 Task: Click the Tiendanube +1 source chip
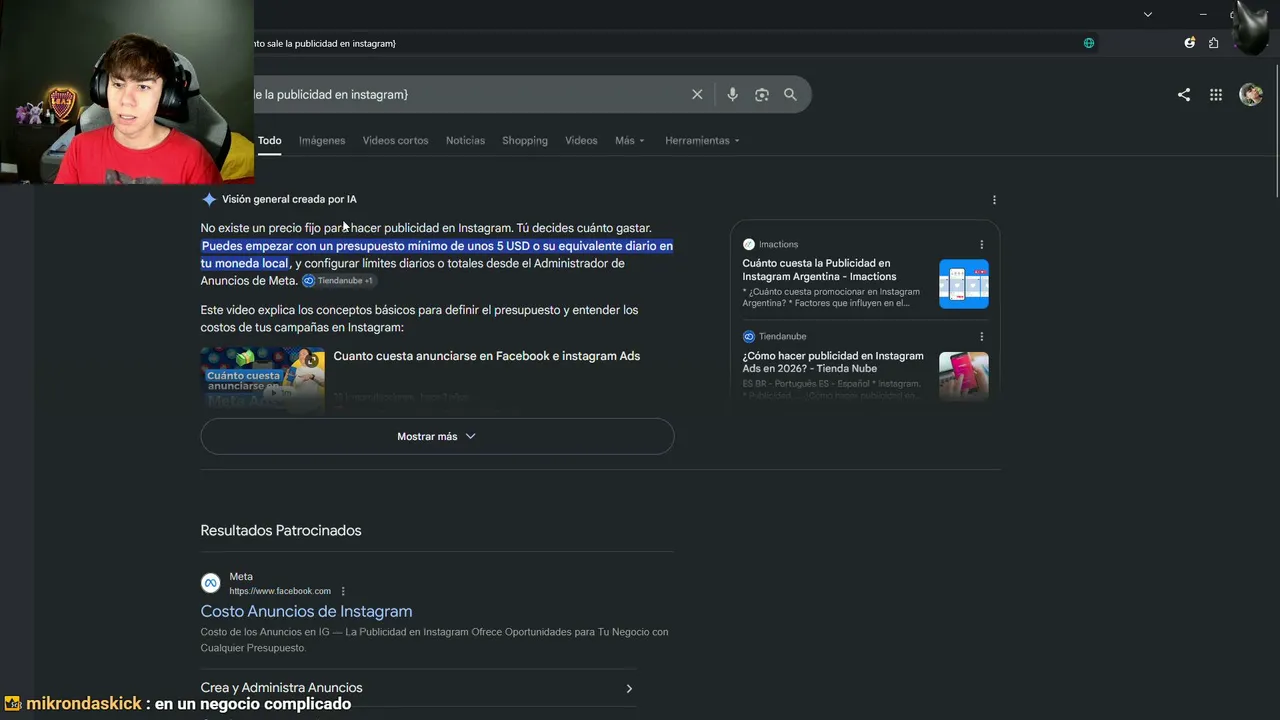coord(338,281)
